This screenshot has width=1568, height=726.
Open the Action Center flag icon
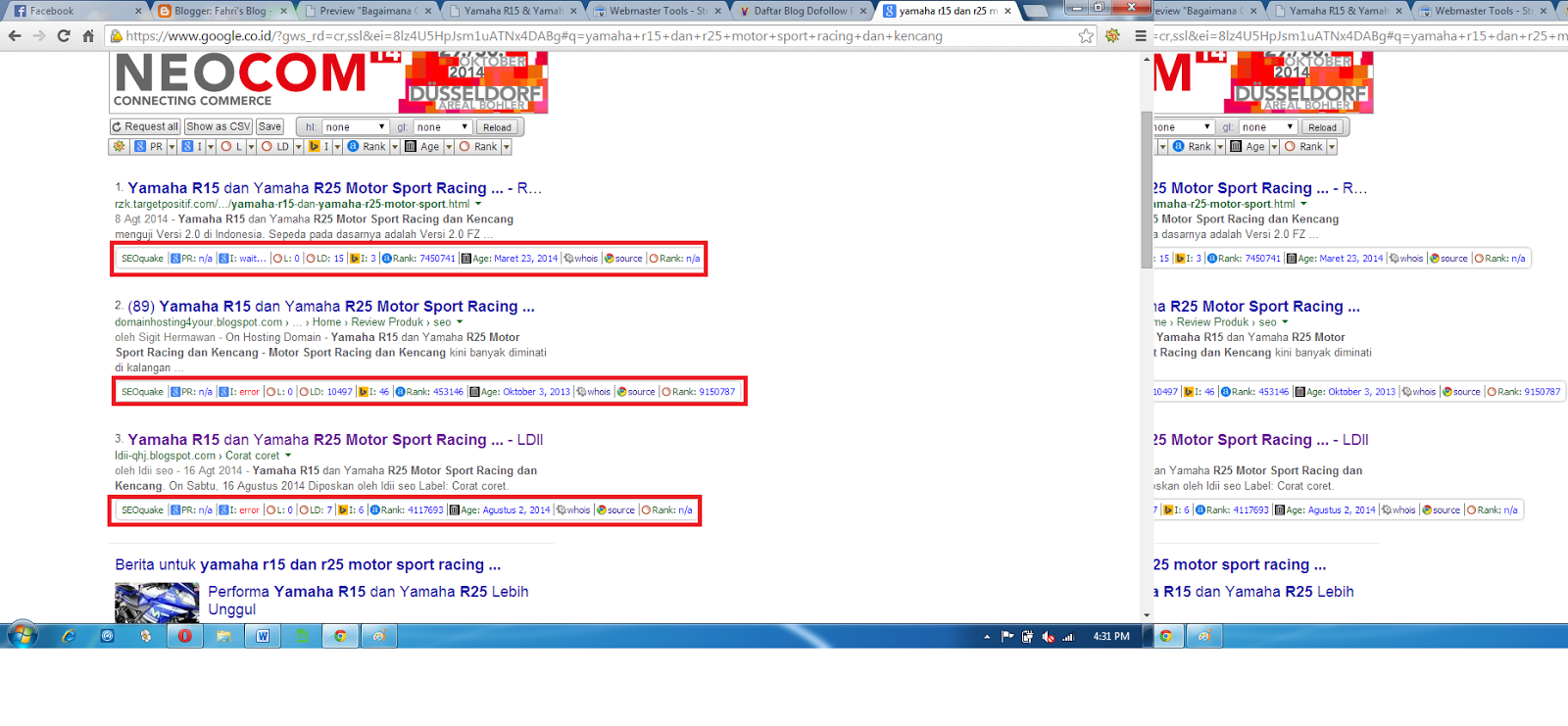(1007, 637)
